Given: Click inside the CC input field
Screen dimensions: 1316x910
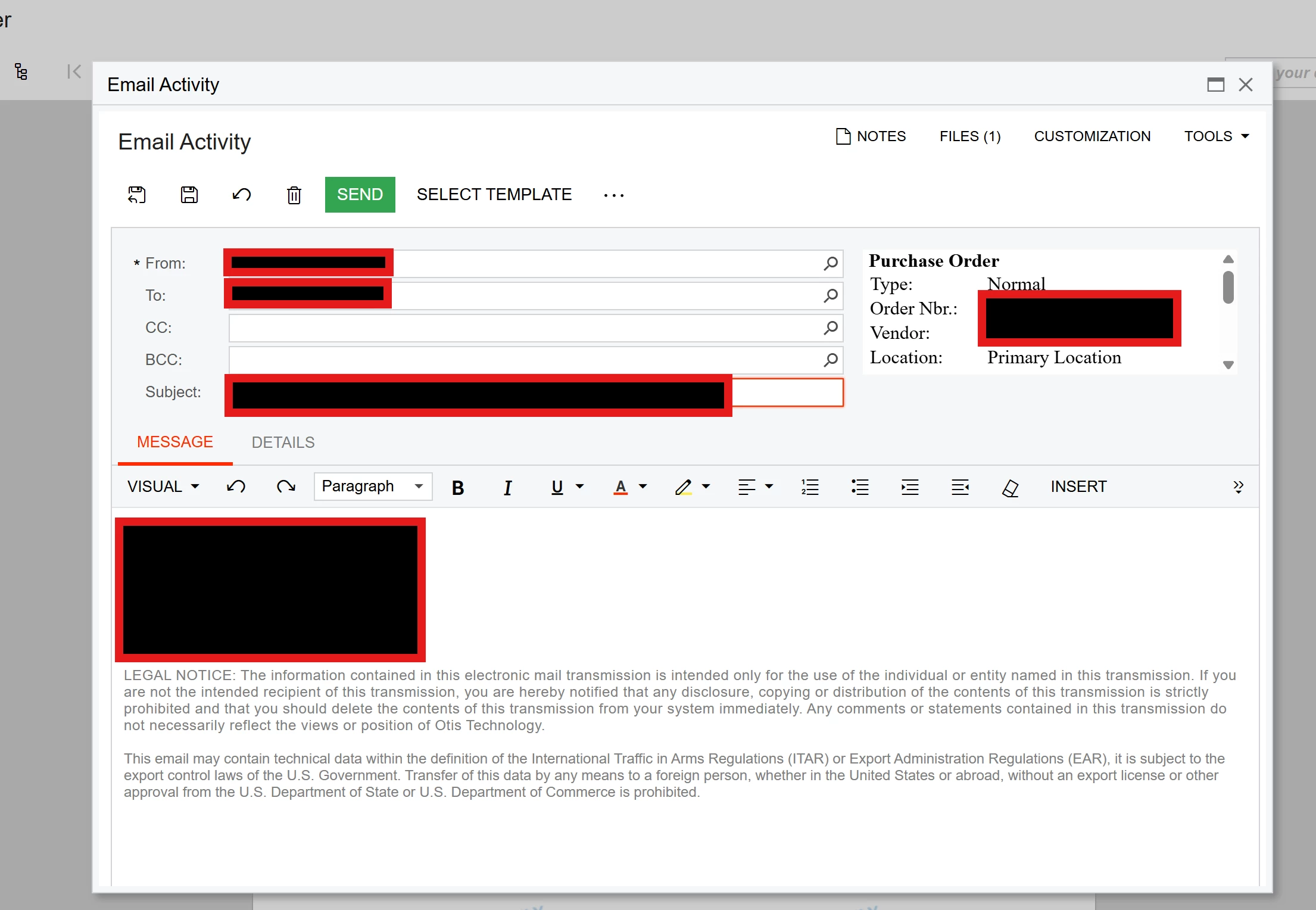Looking at the screenshot, I should coord(524,328).
